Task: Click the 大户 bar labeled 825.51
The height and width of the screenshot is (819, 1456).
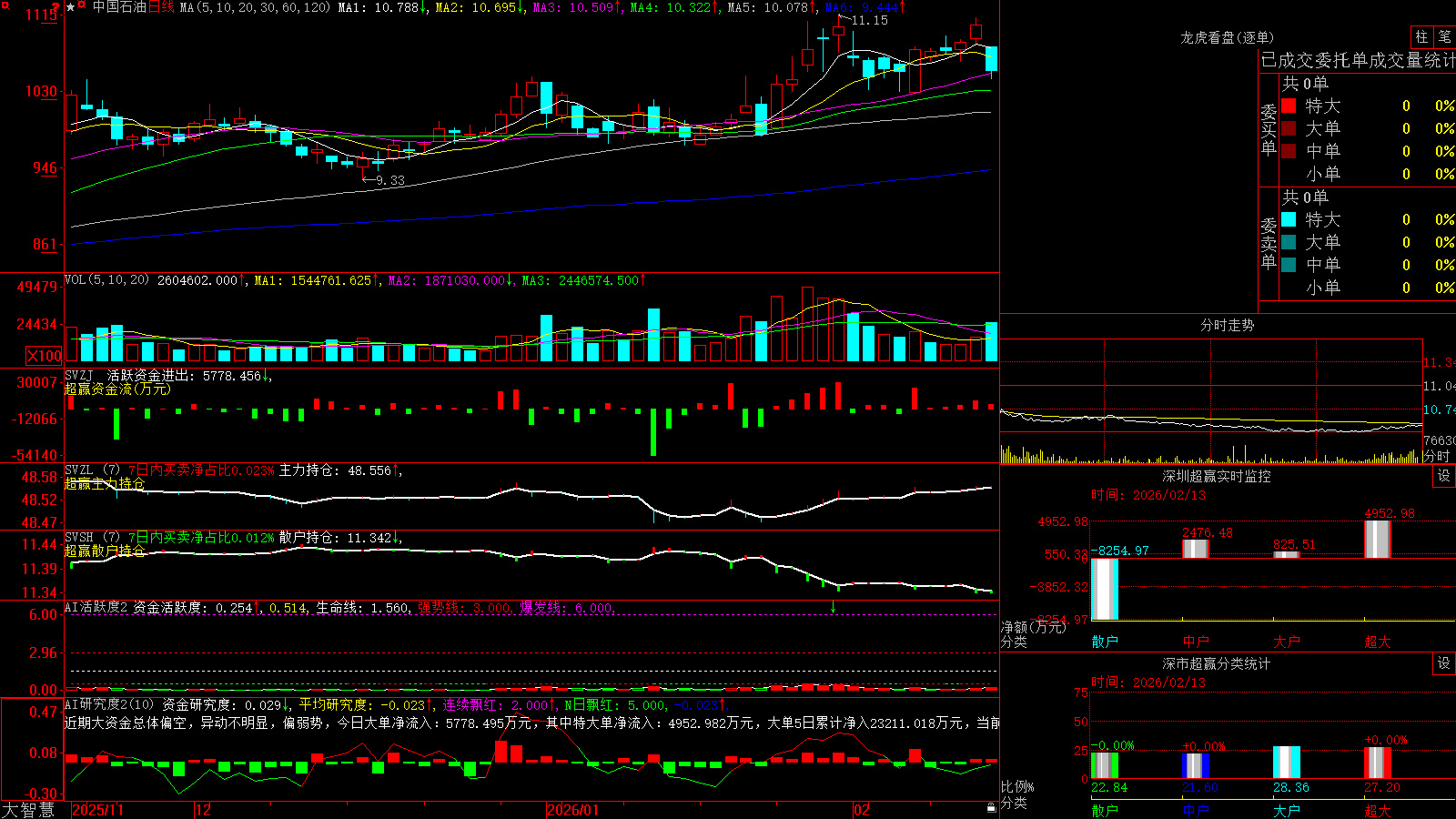Action: [x=1287, y=554]
